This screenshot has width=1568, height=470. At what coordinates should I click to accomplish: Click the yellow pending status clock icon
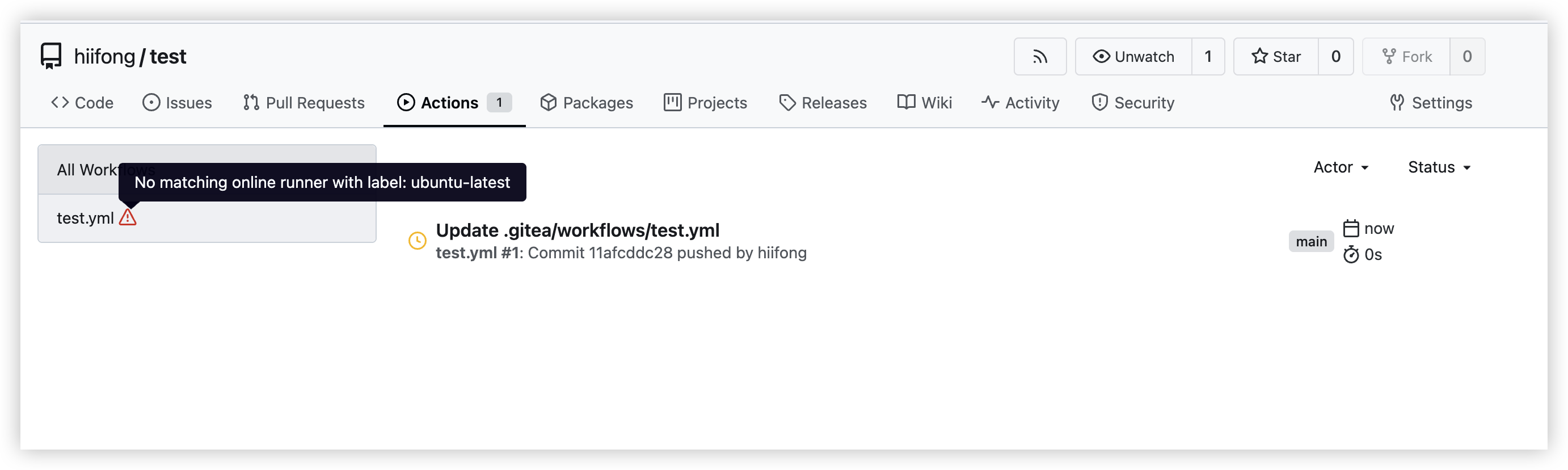417,241
